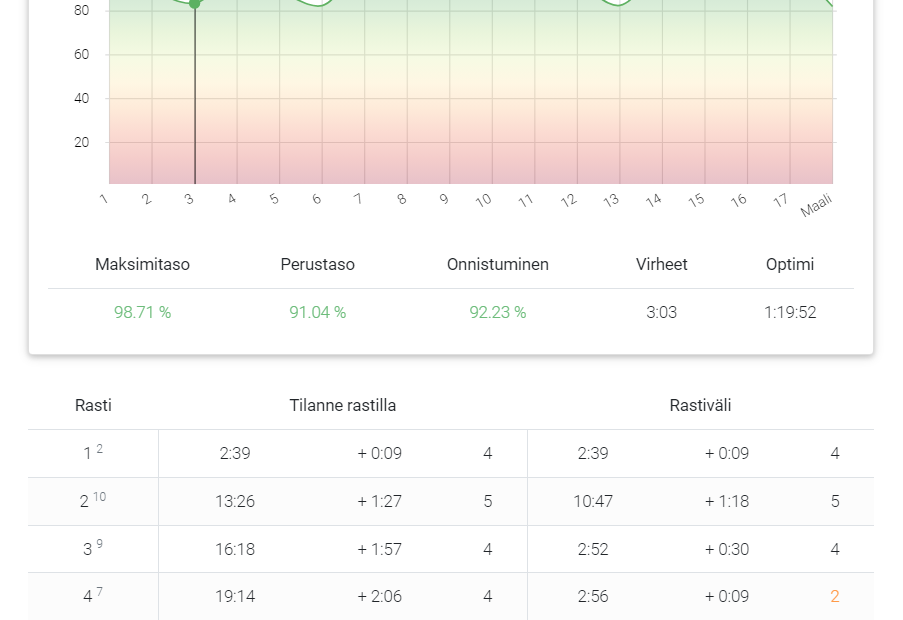Click the Optimi column header
Screen dimensions: 903x620
click(789, 264)
